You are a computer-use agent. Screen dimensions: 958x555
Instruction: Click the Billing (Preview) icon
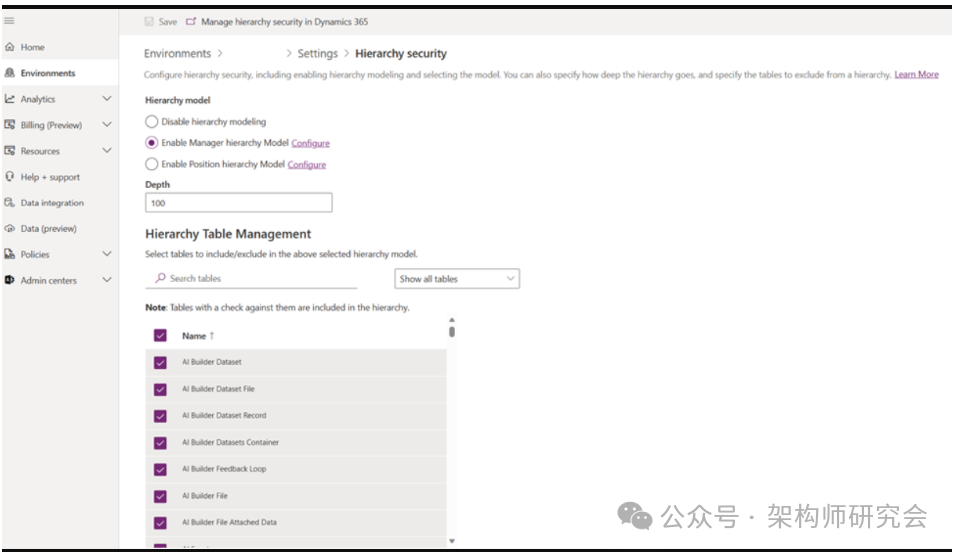click(x=9, y=125)
